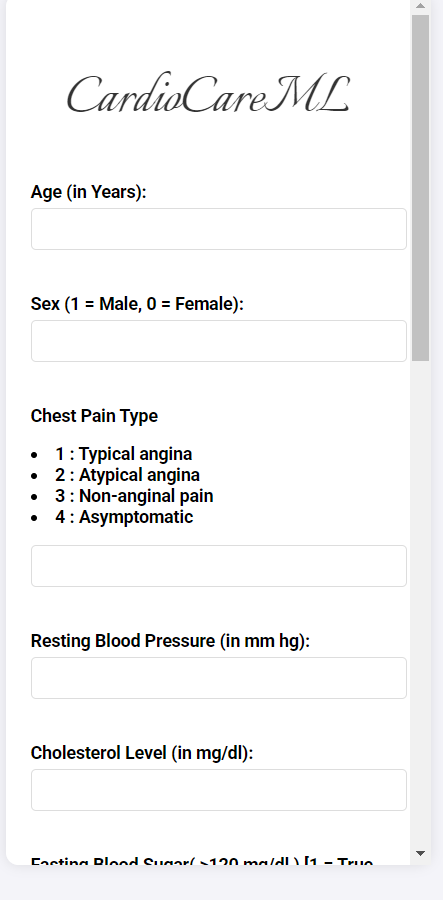Viewport: 443px width, 900px height.
Task: Click the empty scrollbar track below thumb
Action: (420, 603)
